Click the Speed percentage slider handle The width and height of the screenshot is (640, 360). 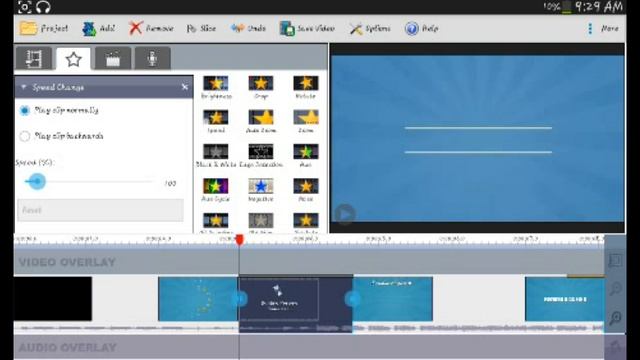point(37,181)
